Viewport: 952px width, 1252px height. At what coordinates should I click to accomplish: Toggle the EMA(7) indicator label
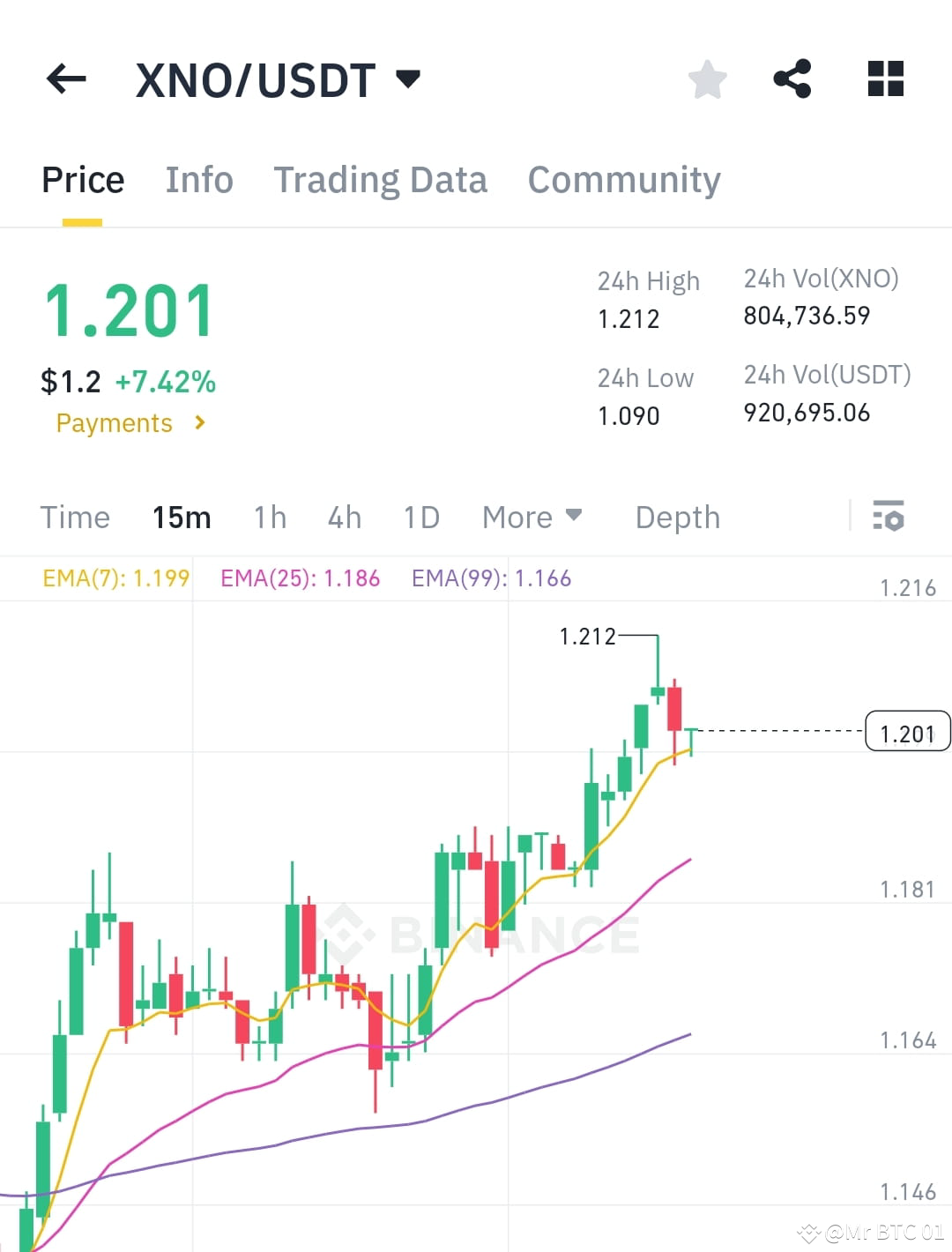click(x=115, y=578)
